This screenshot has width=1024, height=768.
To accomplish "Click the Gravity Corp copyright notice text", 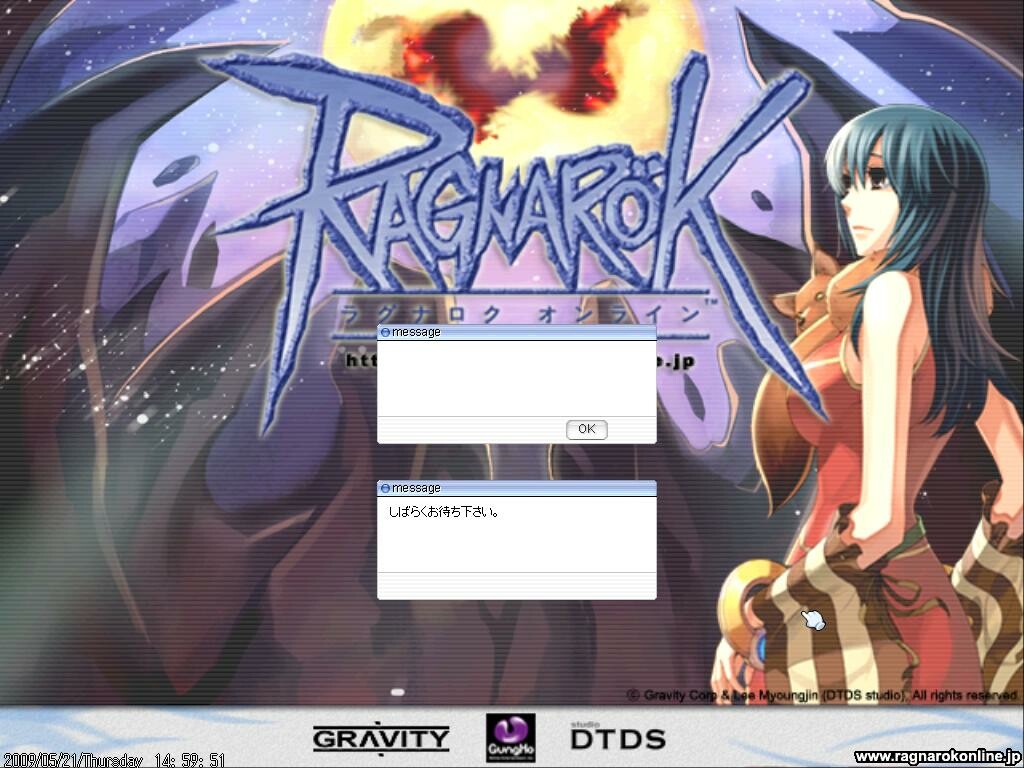I will 823,696.
